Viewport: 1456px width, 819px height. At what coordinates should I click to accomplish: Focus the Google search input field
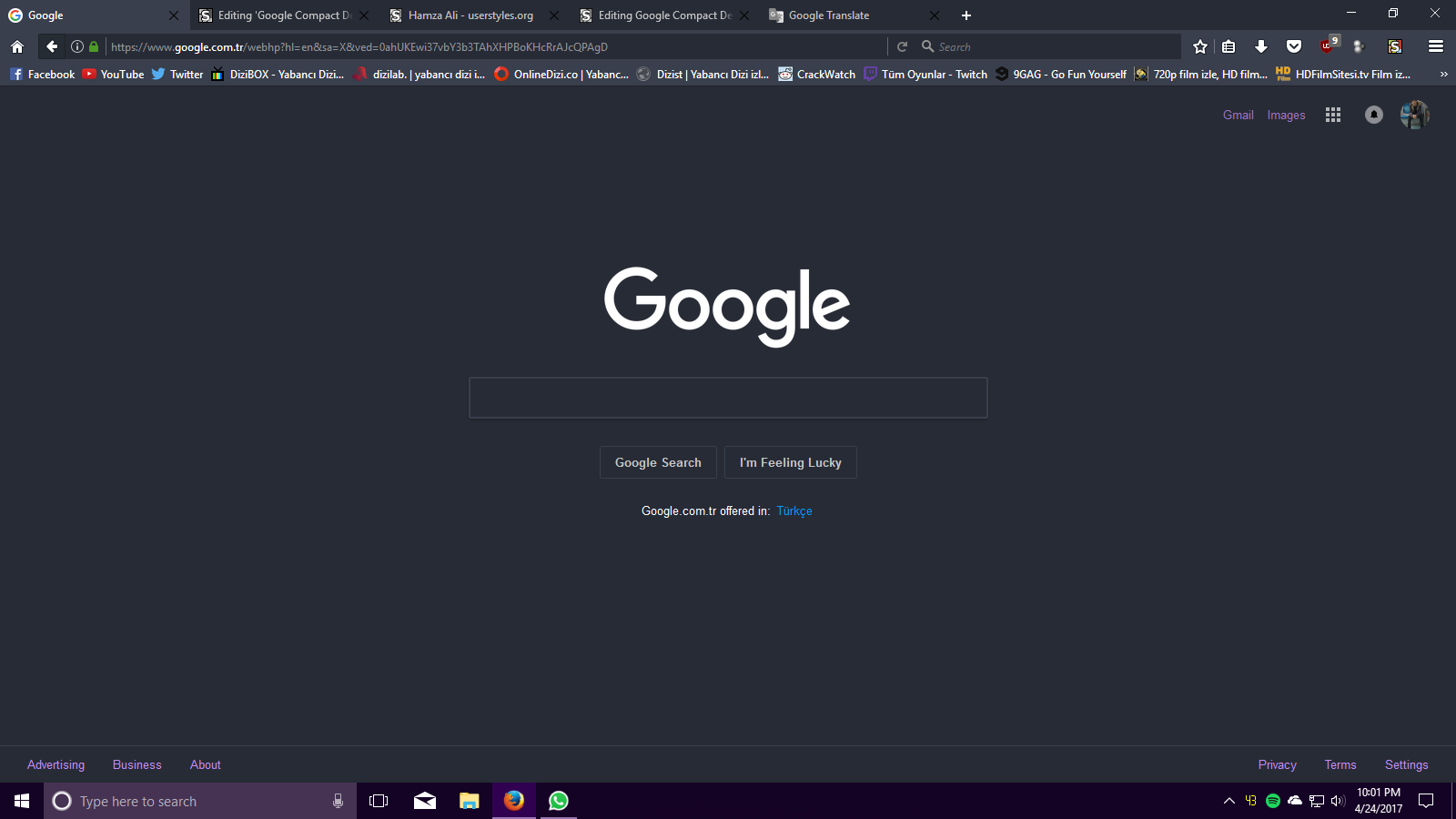click(x=728, y=398)
